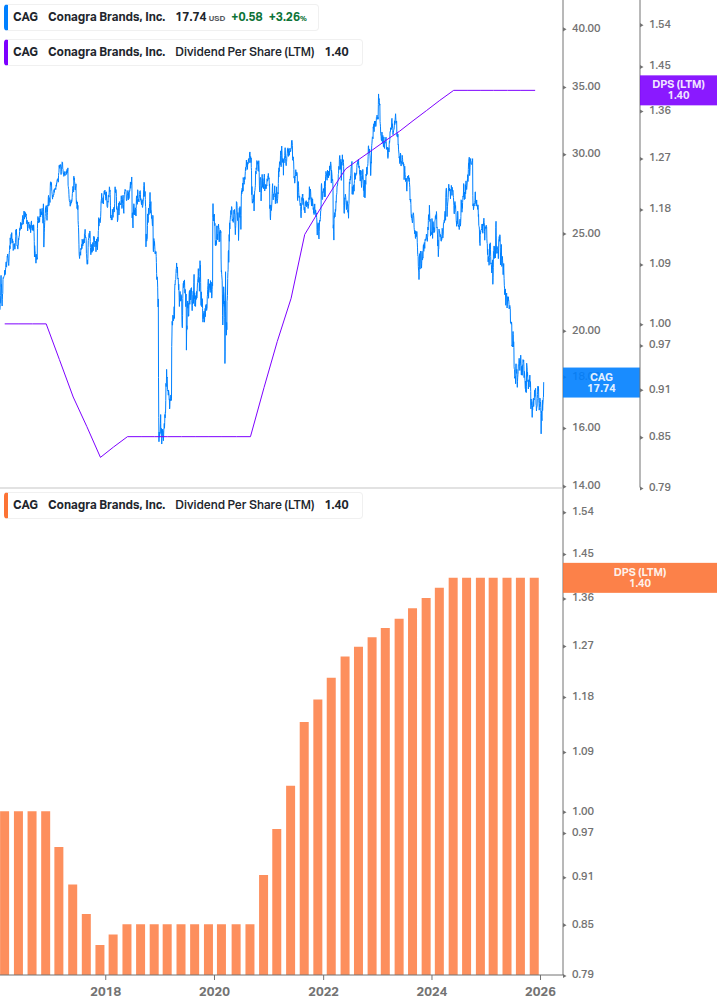Click the 2024 label on the time axis
Screen dimensions: 717x1005
(x=432, y=992)
